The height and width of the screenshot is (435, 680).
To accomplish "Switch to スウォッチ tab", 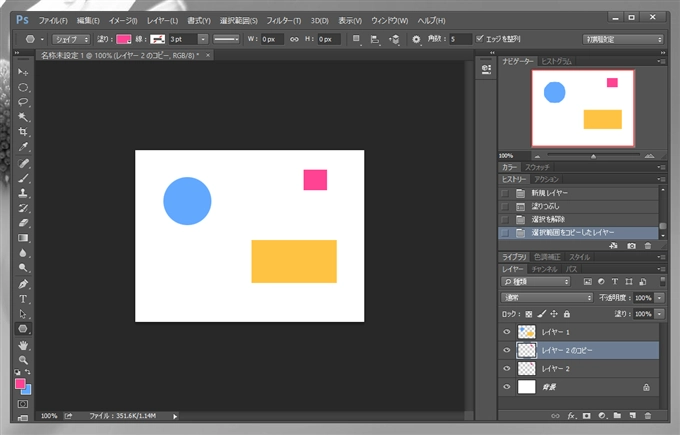I will pyautogui.click(x=537, y=167).
